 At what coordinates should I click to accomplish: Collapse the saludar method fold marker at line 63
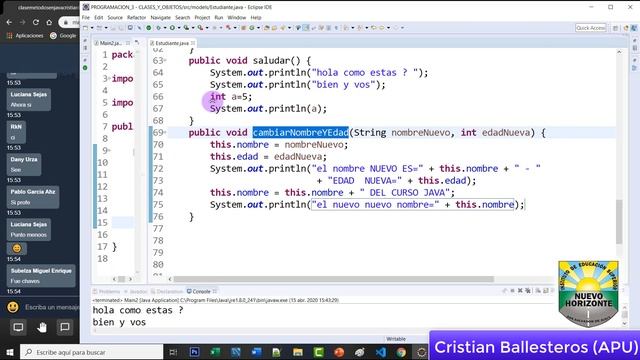165,61
